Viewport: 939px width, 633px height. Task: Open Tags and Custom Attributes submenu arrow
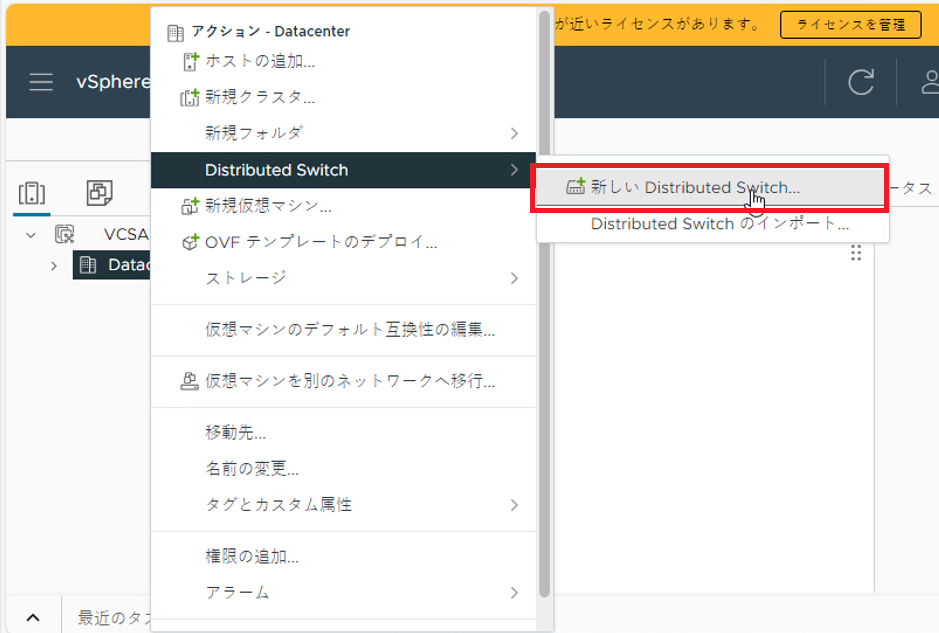(x=514, y=505)
